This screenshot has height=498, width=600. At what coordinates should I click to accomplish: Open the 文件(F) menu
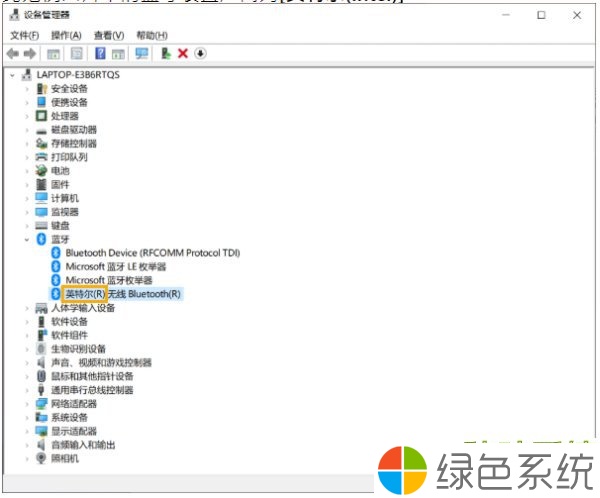coord(24,36)
